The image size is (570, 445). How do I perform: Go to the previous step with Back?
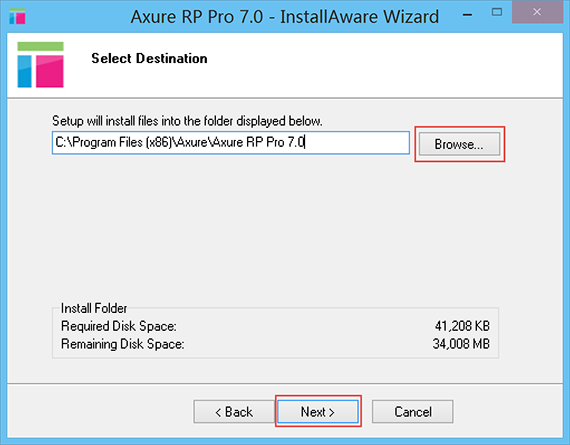coord(234,412)
